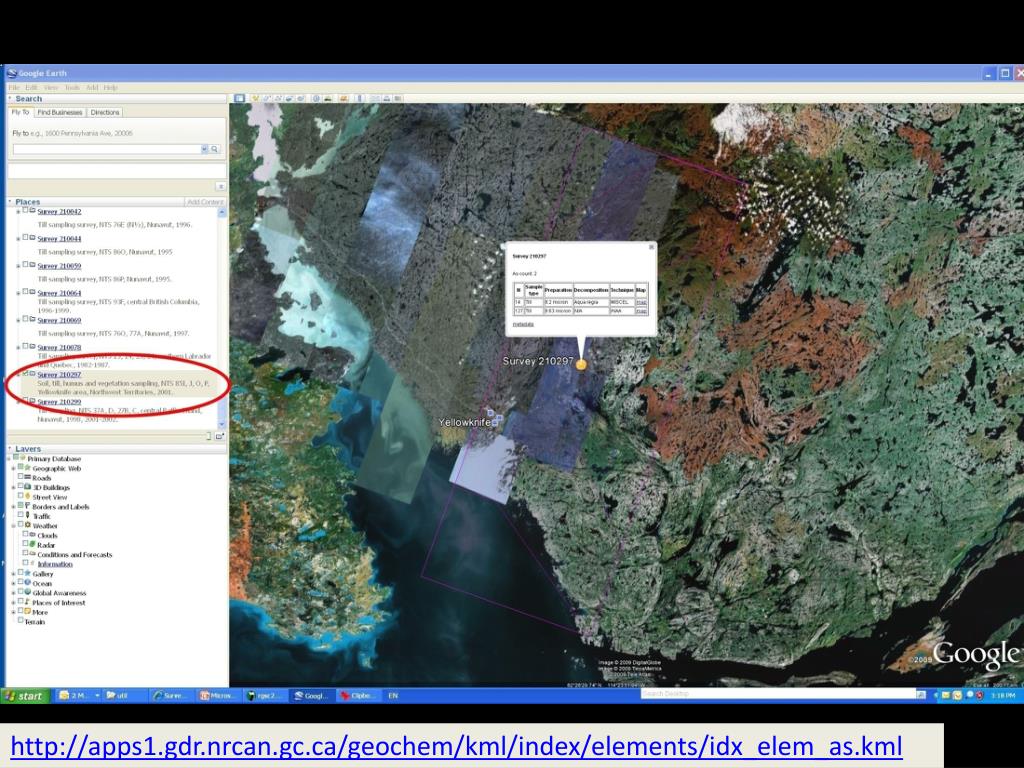
Task: Check the Survey 210042 checkbox
Action: pyautogui.click(x=25, y=211)
